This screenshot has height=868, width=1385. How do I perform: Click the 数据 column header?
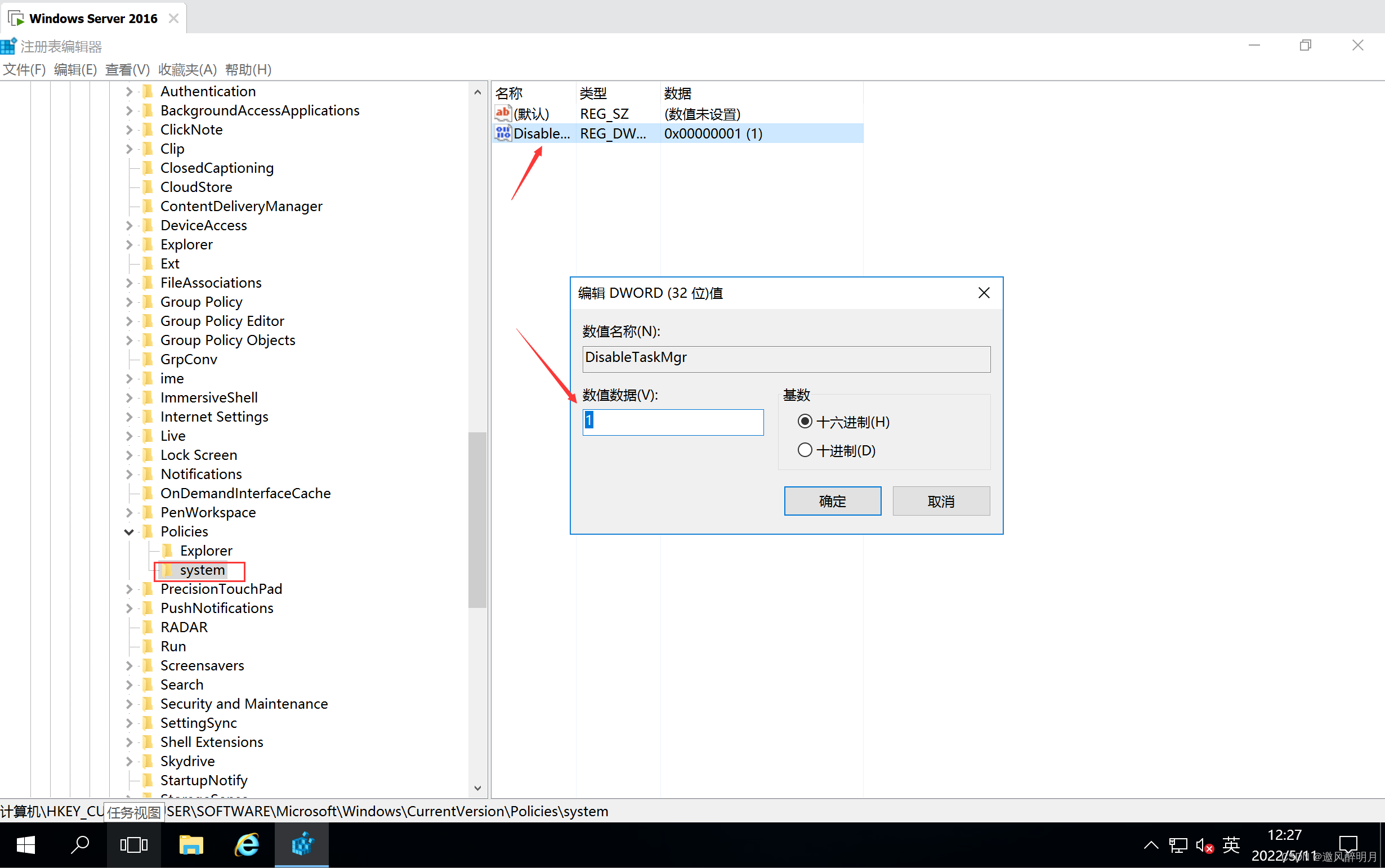[x=761, y=93]
